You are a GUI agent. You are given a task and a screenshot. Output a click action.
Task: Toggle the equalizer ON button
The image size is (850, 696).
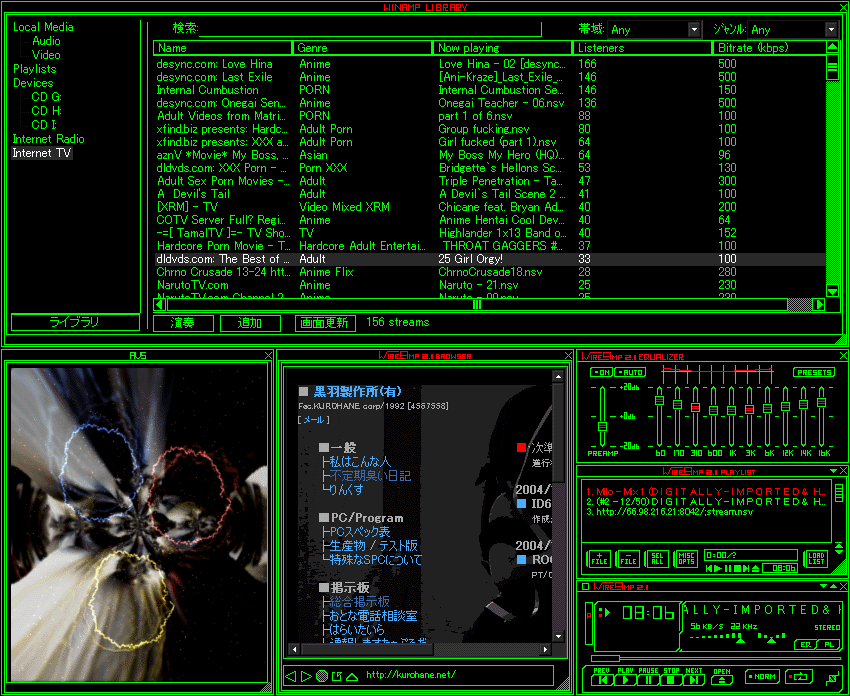point(601,372)
